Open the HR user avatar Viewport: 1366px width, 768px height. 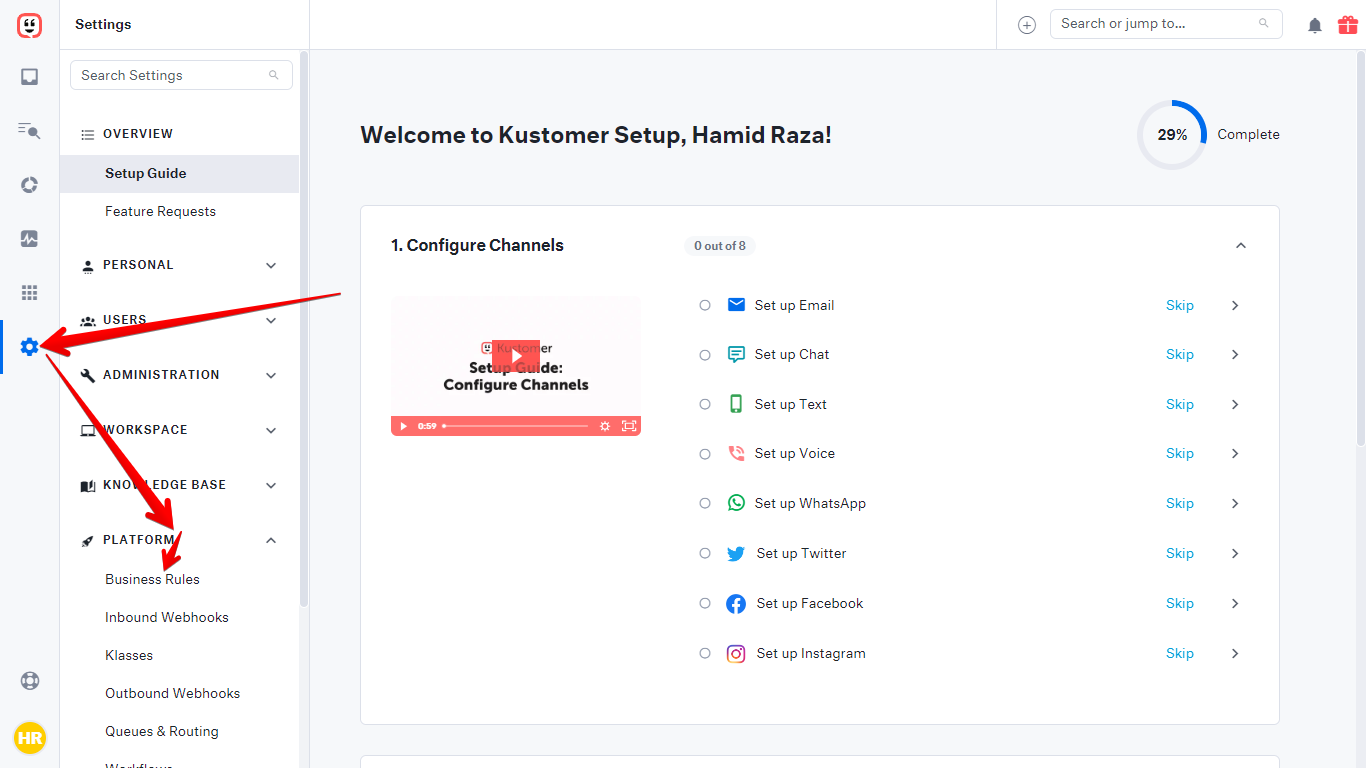click(30, 739)
